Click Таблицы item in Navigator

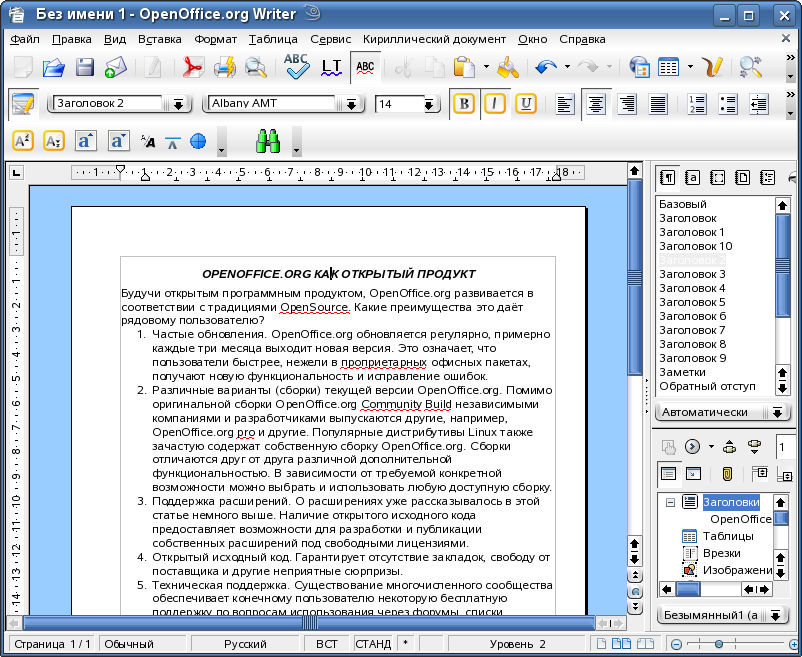point(728,536)
